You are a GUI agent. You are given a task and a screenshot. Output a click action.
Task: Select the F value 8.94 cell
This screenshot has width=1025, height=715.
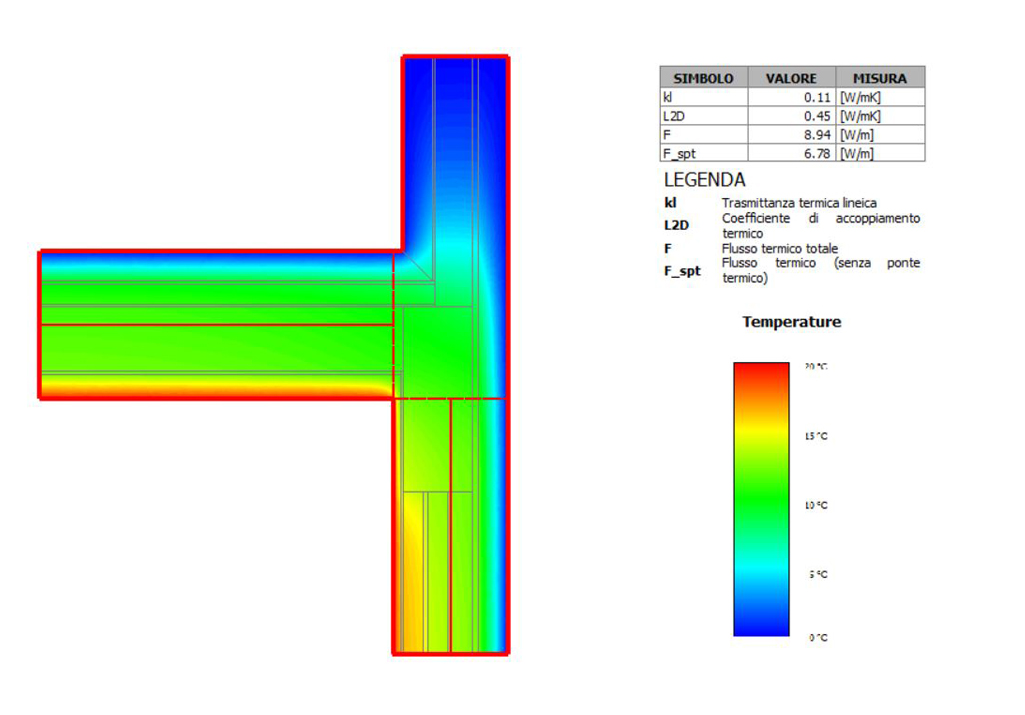(x=792, y=135)
